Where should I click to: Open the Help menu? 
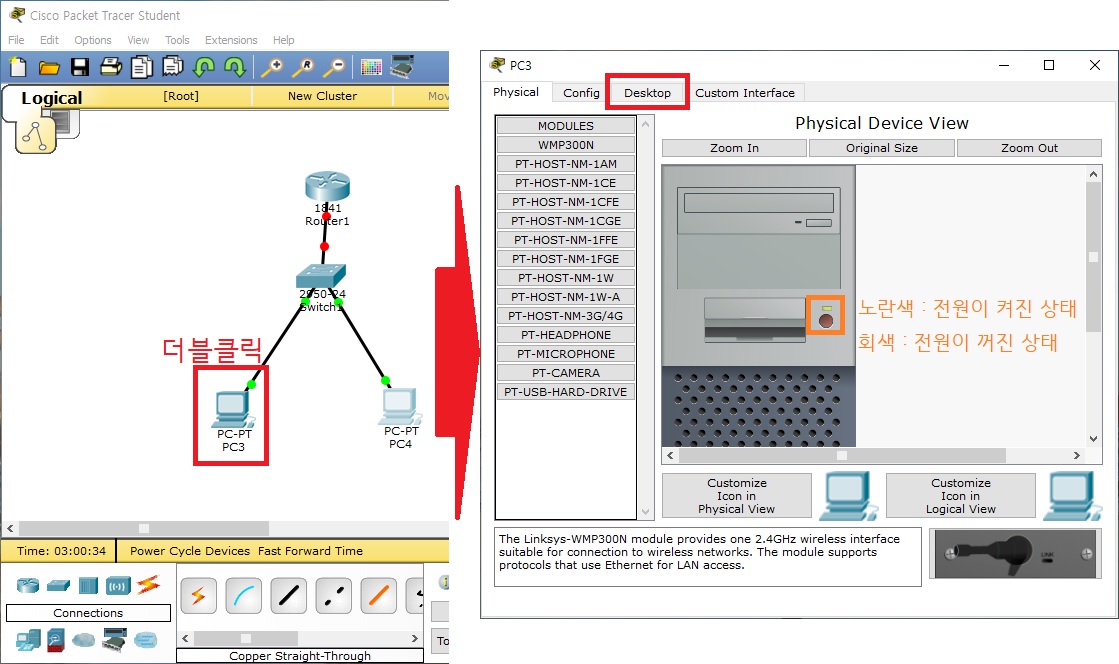click(283, 40)
